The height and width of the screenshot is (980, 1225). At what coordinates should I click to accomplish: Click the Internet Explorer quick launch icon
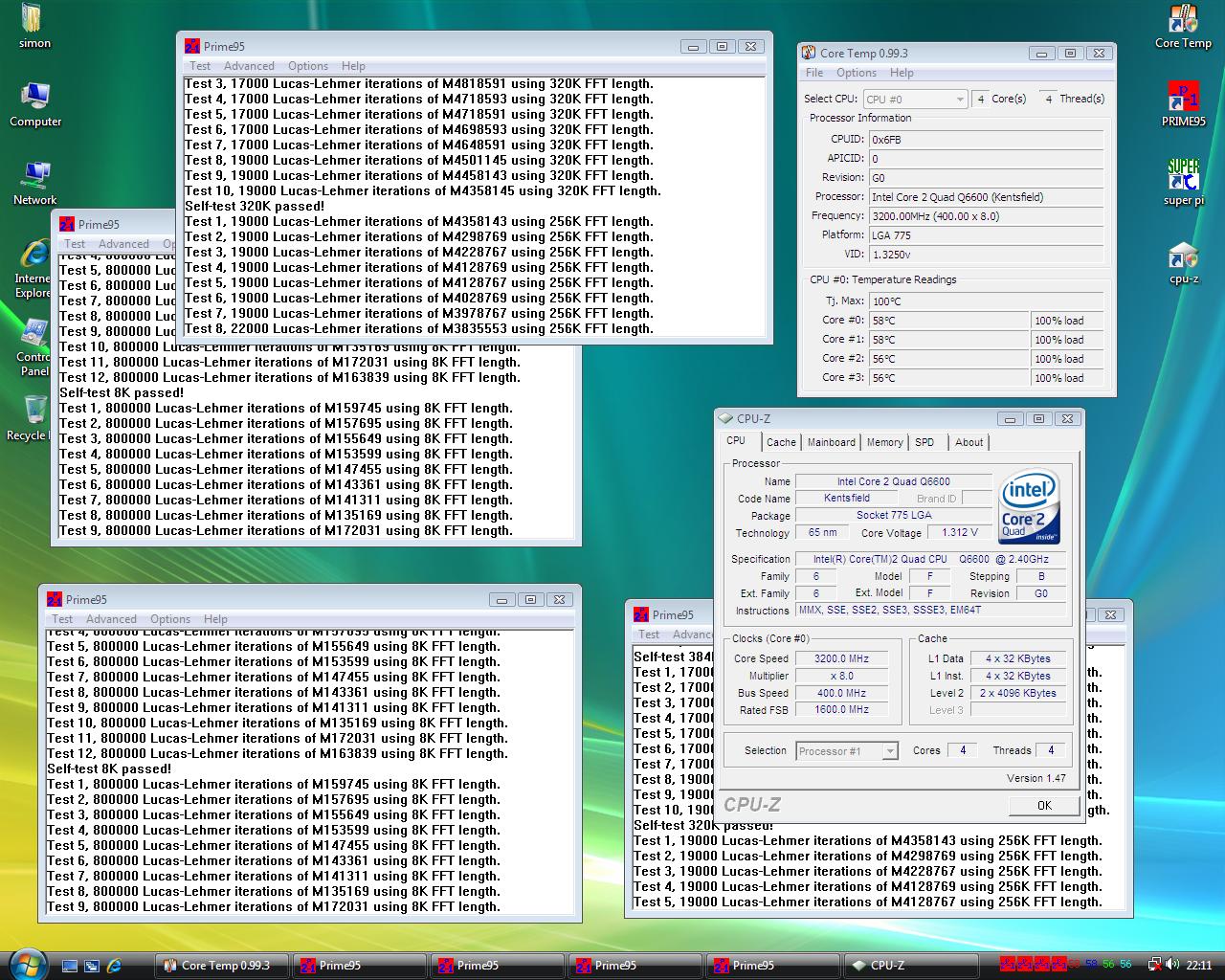pyautogui.click(x=114, y=966)
